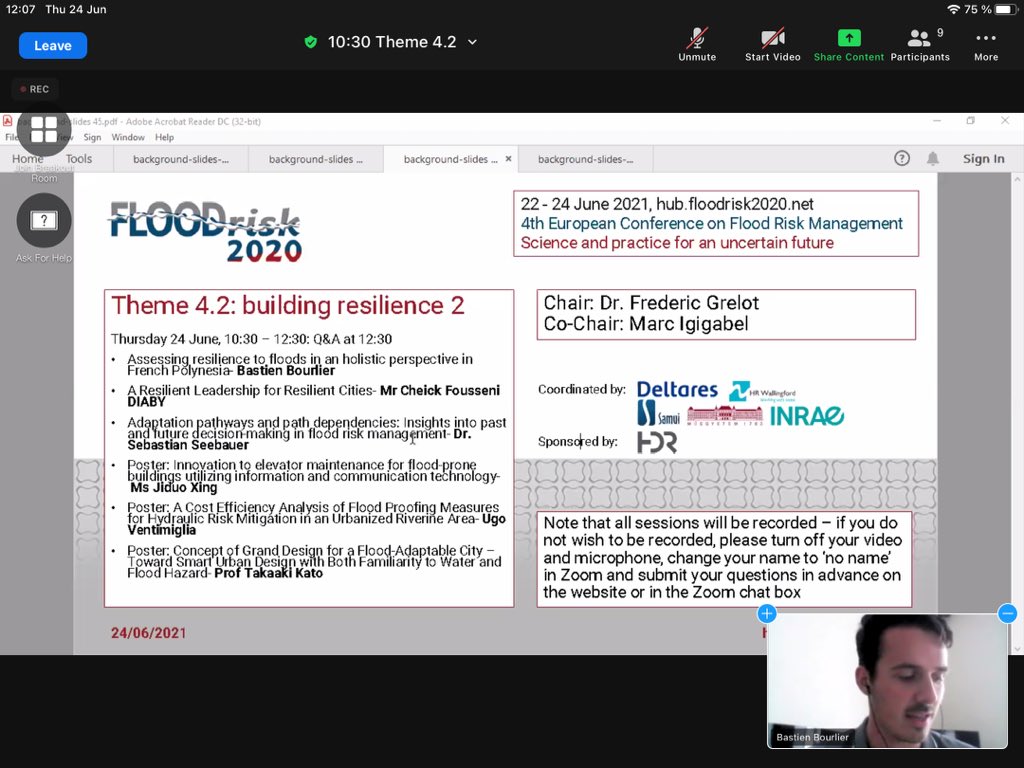Click the INRAE logo on the slide
This screenshot has width=1024, height=768.
pos(807,416)
